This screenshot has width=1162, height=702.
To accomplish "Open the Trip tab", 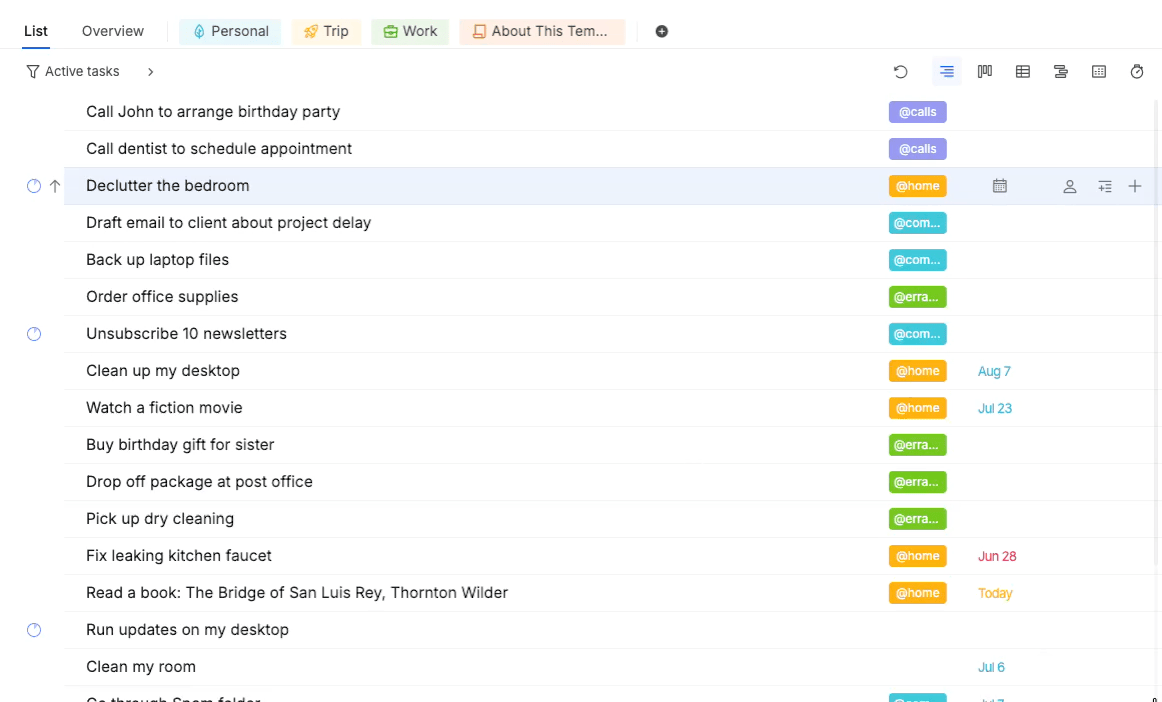I will point(326,32).
